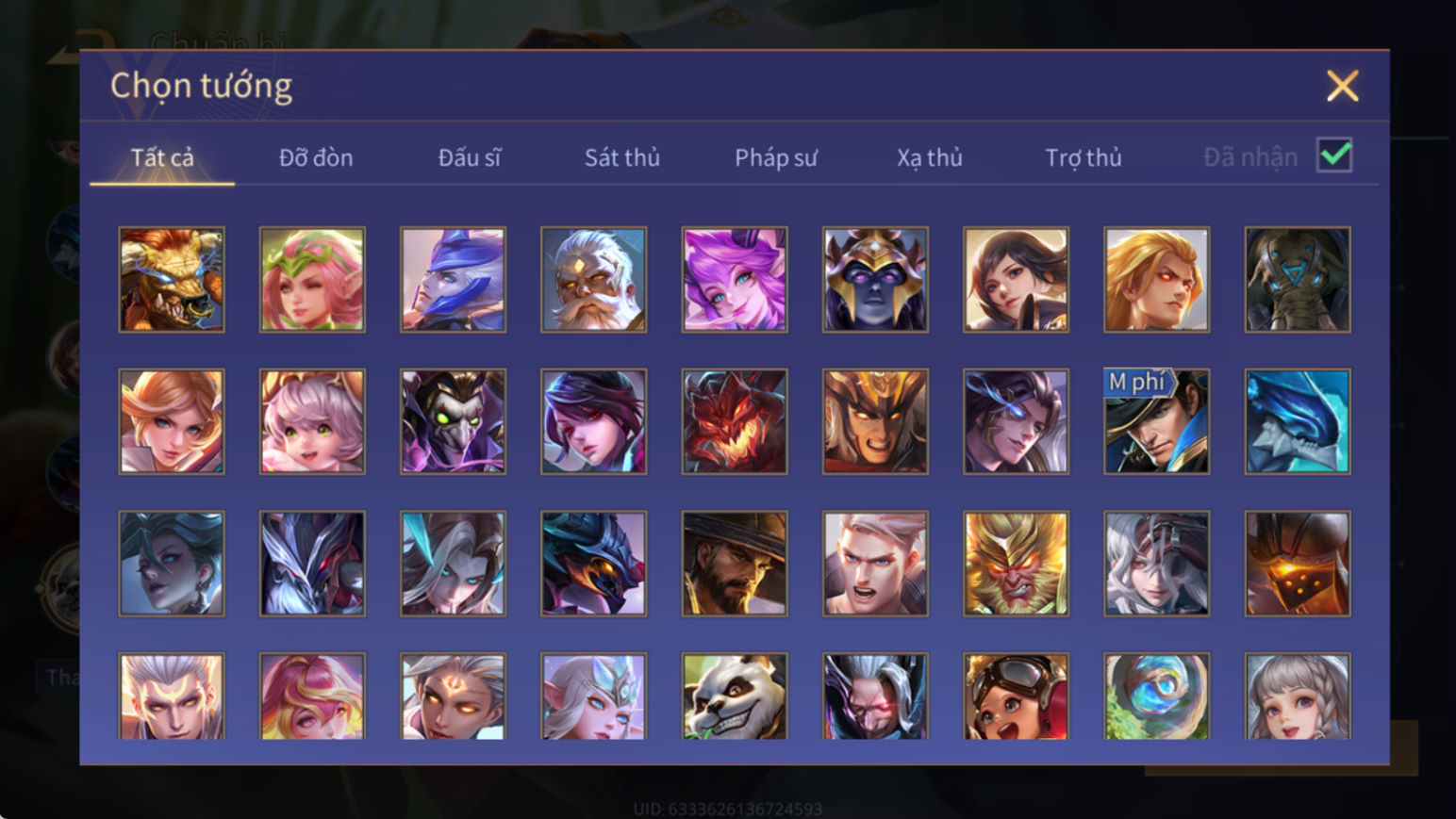Screen dimensions: 1456x819
Task: Select the pink-haired hero with green leaf crown
Action: [312, 279]
